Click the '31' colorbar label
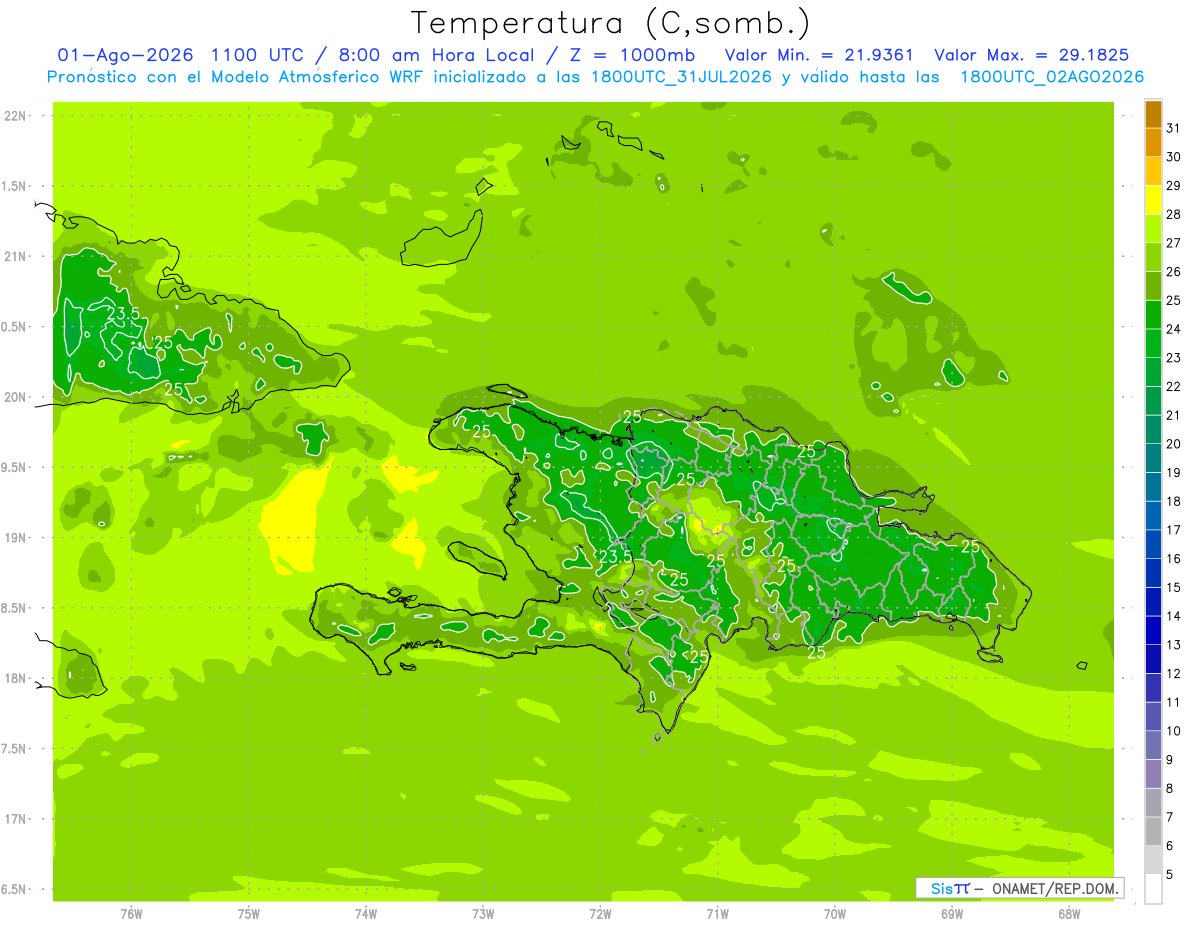This screenshot has width=1200, height=927. pos(1174,128)
